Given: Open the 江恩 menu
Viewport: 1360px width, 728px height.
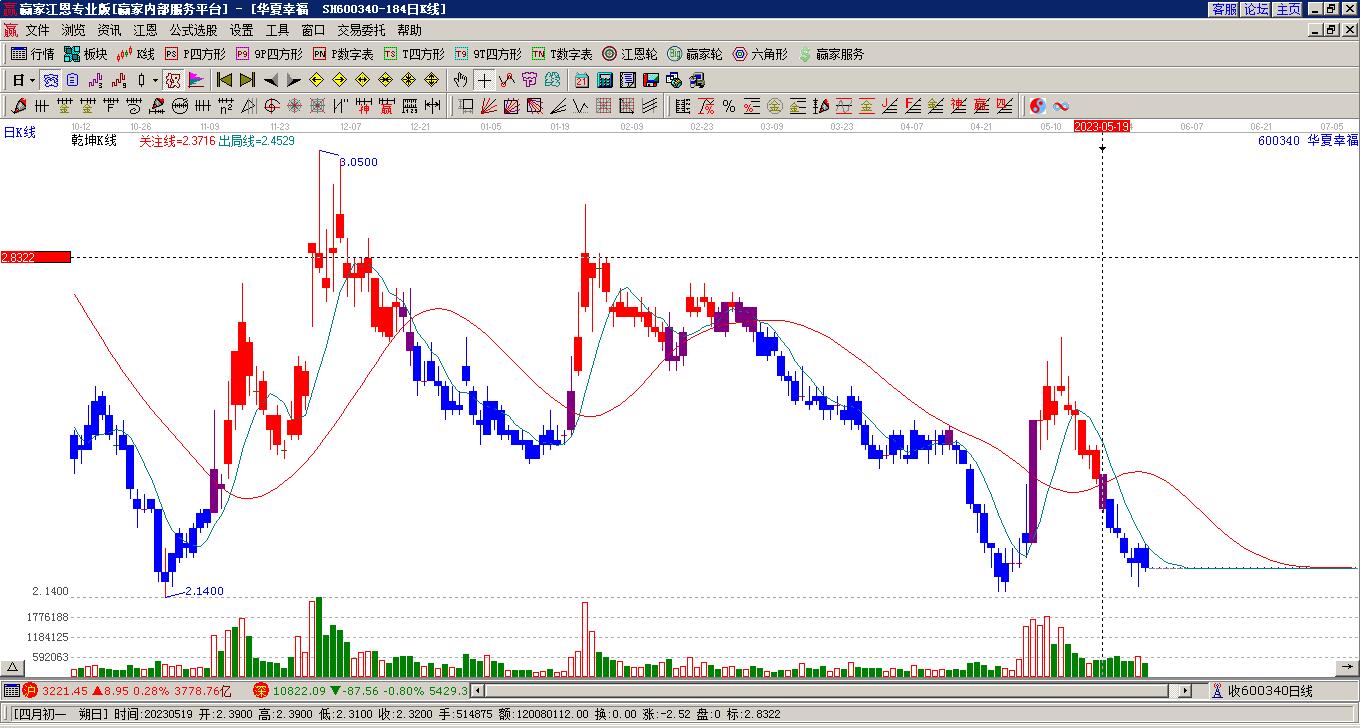Looking at the screenshot, I should (x=145, y=30).
